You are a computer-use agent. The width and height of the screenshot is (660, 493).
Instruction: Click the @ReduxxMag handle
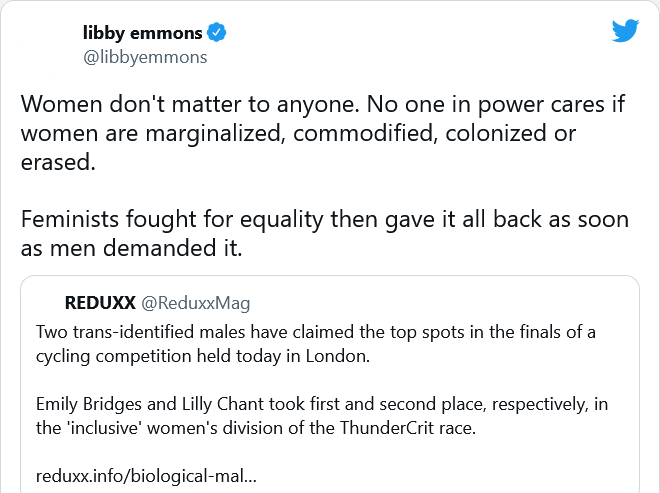click(196, 302)
